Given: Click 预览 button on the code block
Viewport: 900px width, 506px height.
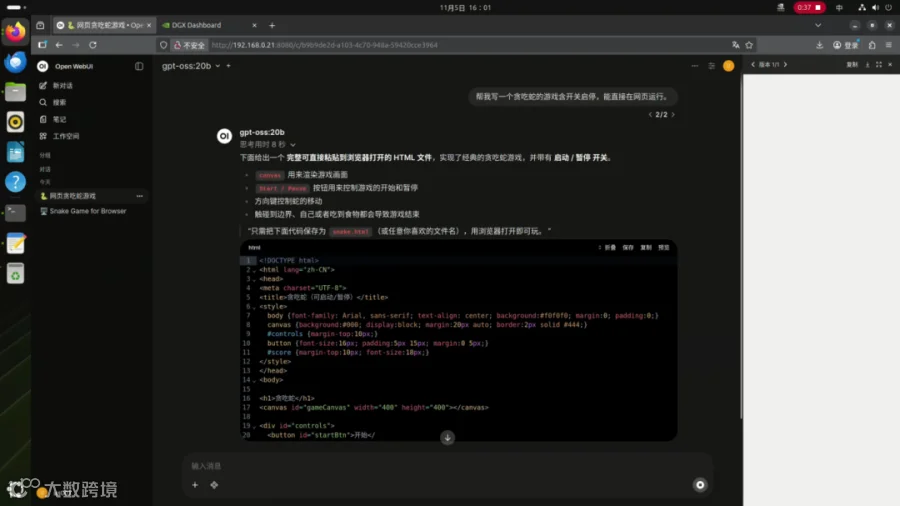Looking at the screenshot, I should tap(664, 248).
